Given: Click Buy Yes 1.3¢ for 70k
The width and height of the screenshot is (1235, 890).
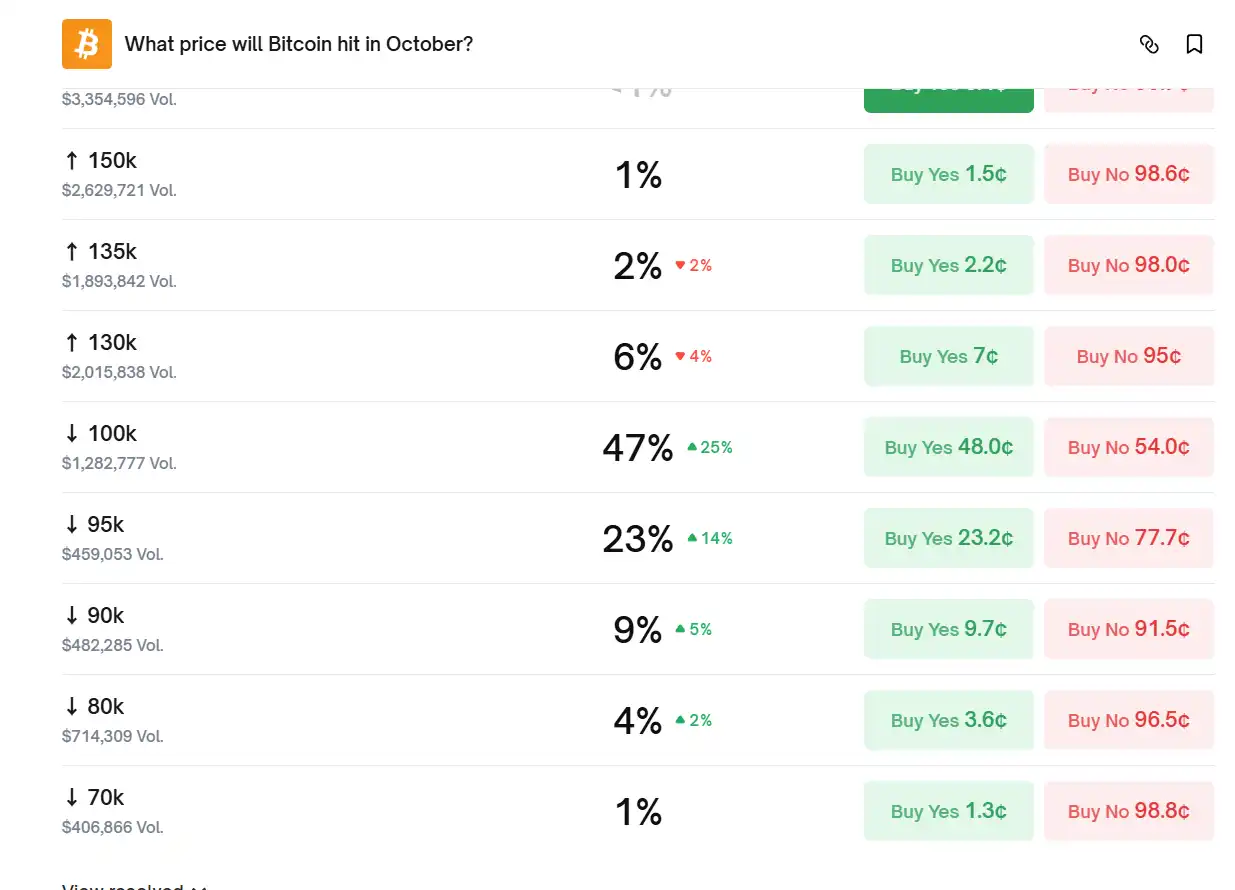Looking at the screenshot, I should [948, 811].
